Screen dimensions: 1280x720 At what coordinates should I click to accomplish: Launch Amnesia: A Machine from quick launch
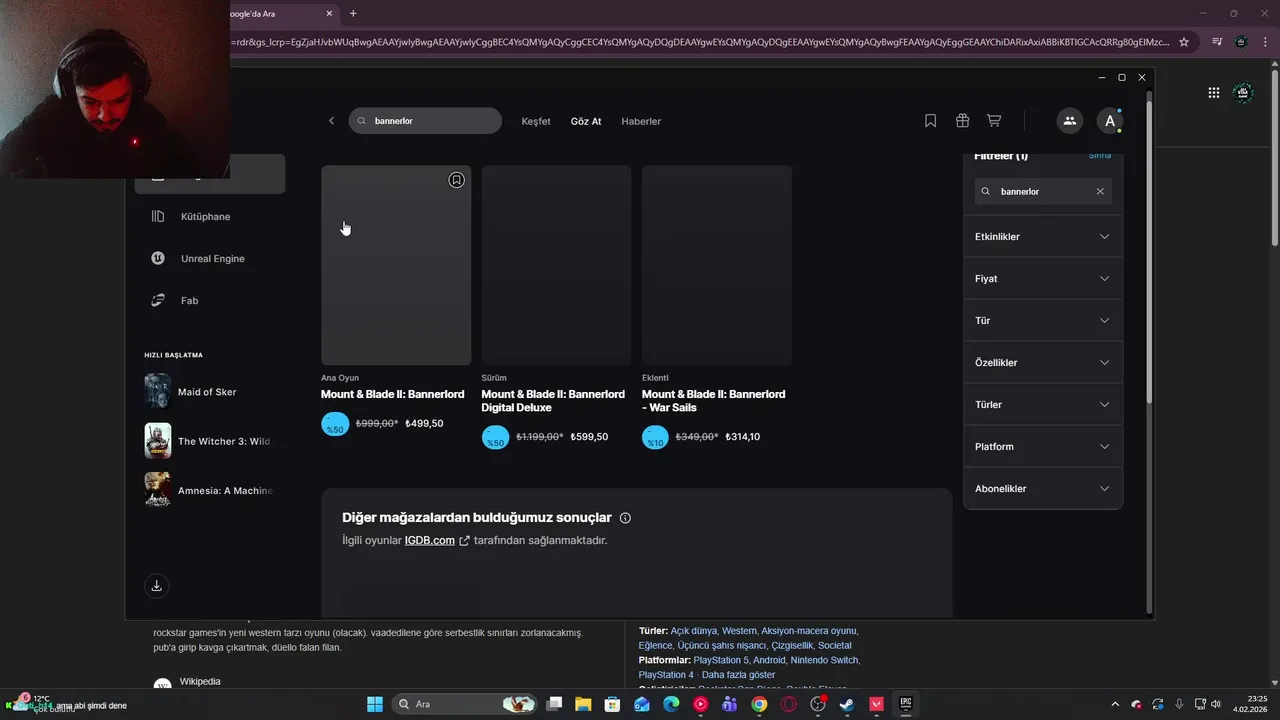click(208, 490)
